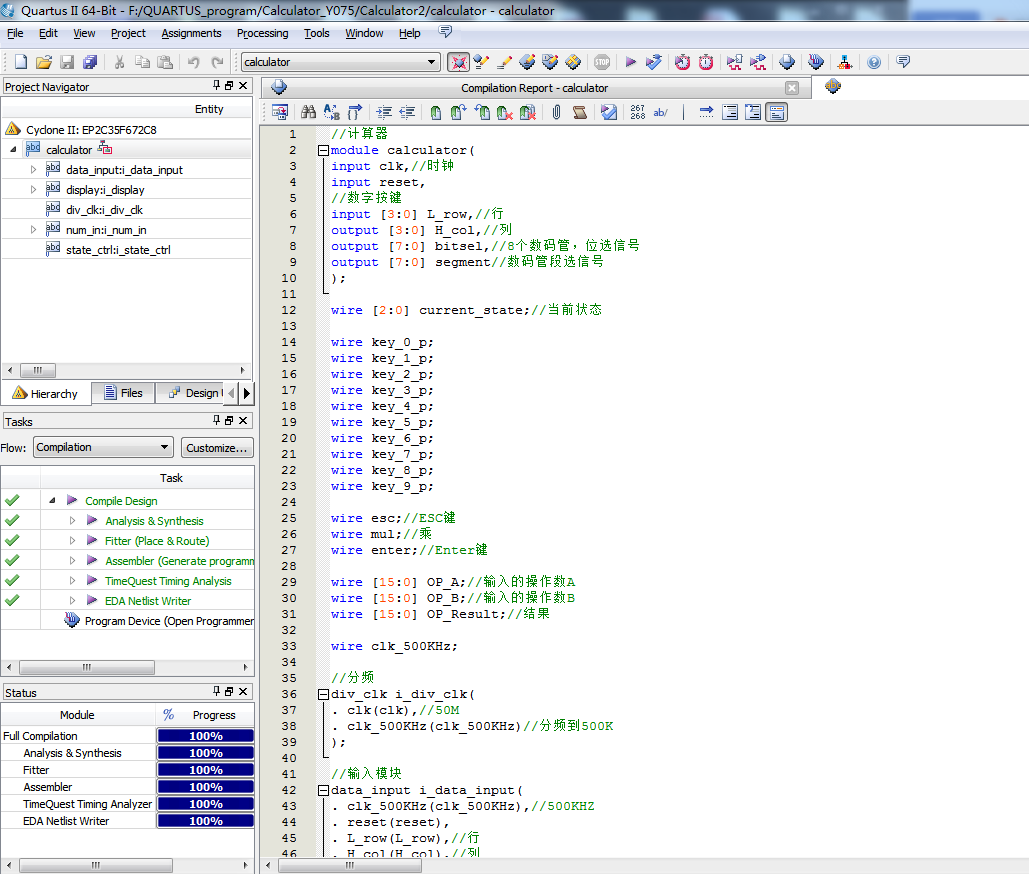Open the Assignments menu
Image resolution: width=1029 pixels, height=874 pixels.
(191, 33)
